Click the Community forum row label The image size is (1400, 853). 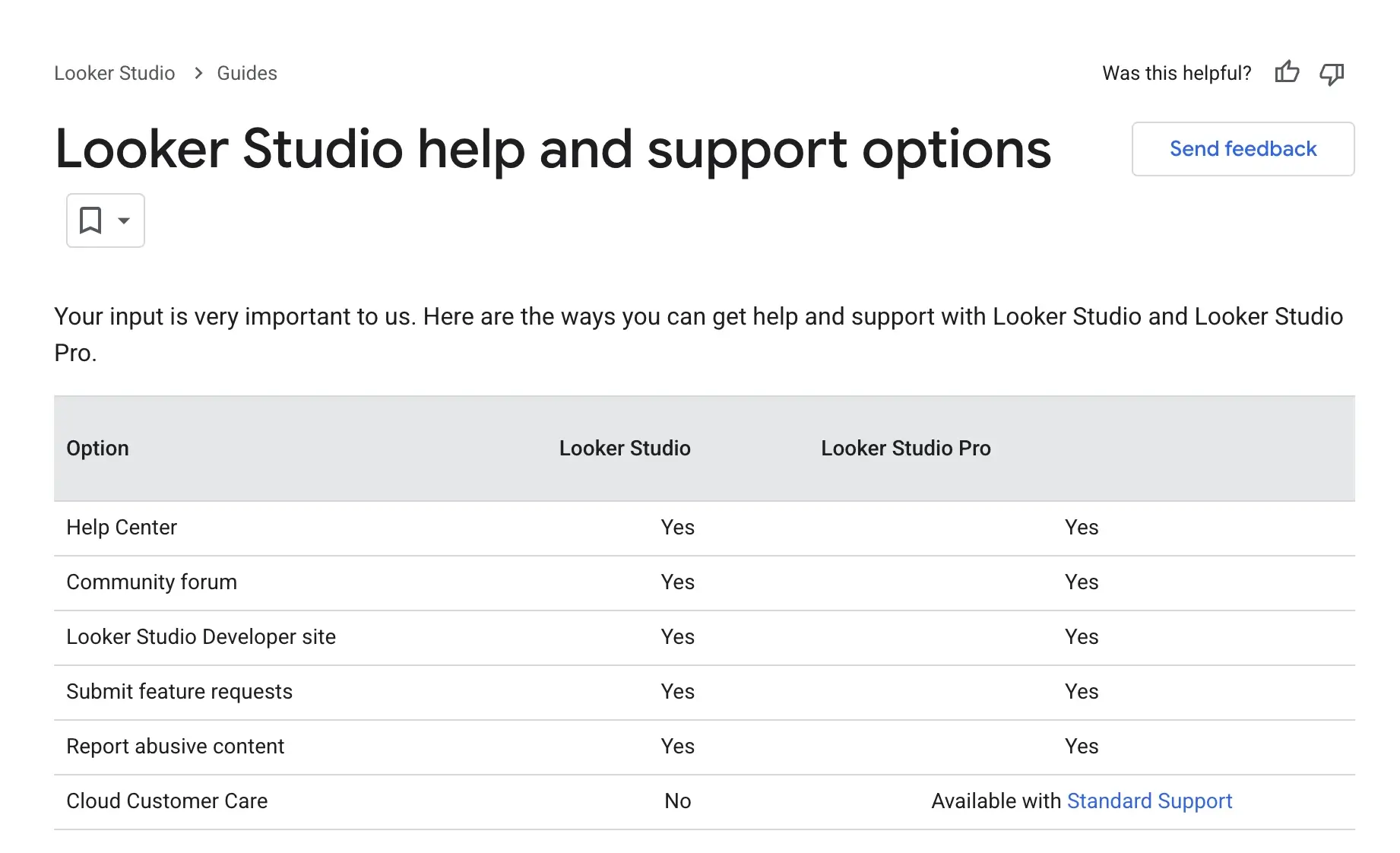152,582
